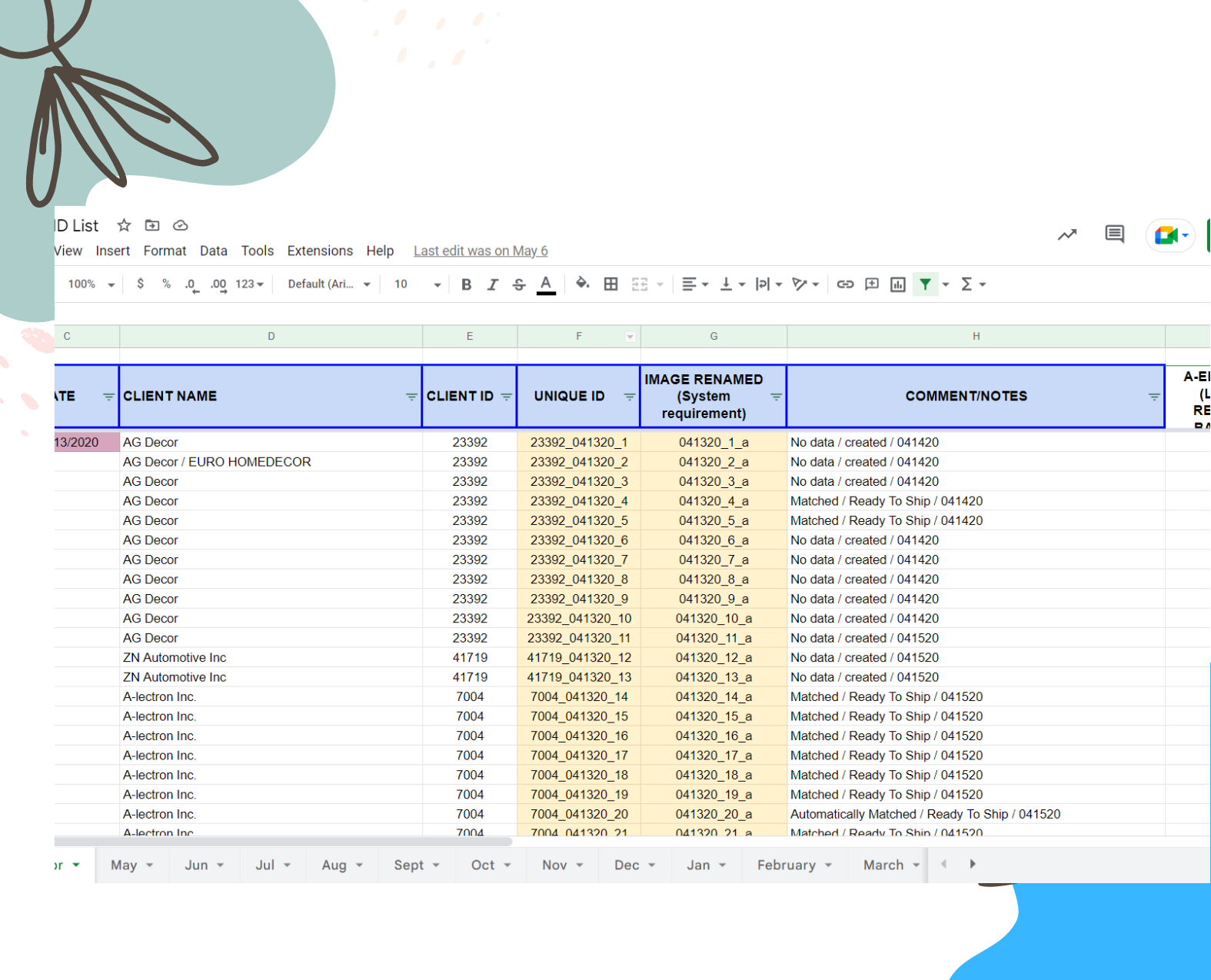Open the date column filter
This screenshot has width=1211, height=980.
108,397
